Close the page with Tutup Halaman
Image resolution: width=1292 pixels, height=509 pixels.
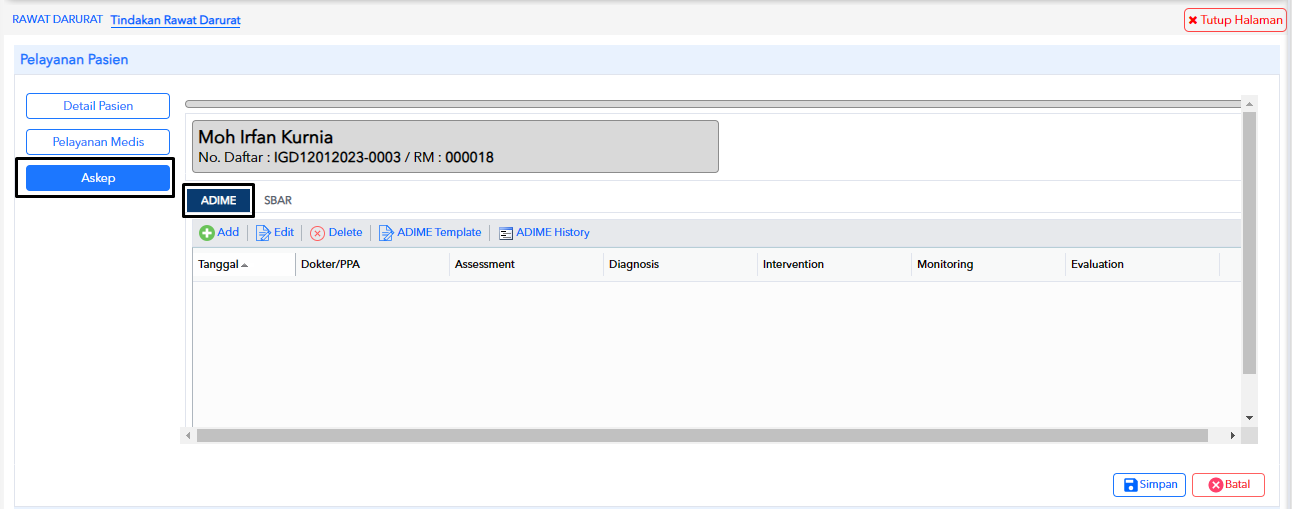tap(1235, 20)
